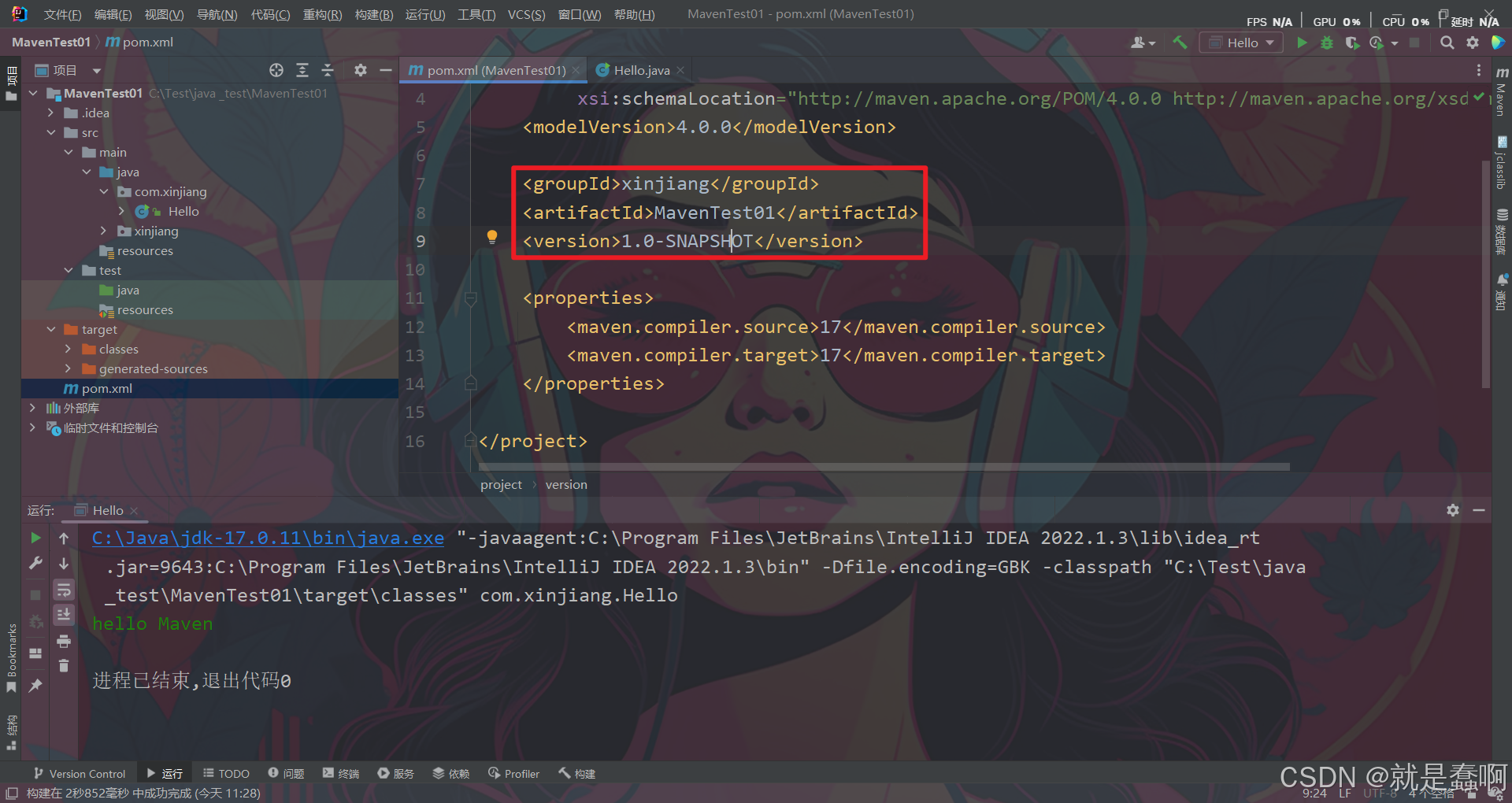
Task: Run with coverage using the shield icon
Action: pos(1352,43)
